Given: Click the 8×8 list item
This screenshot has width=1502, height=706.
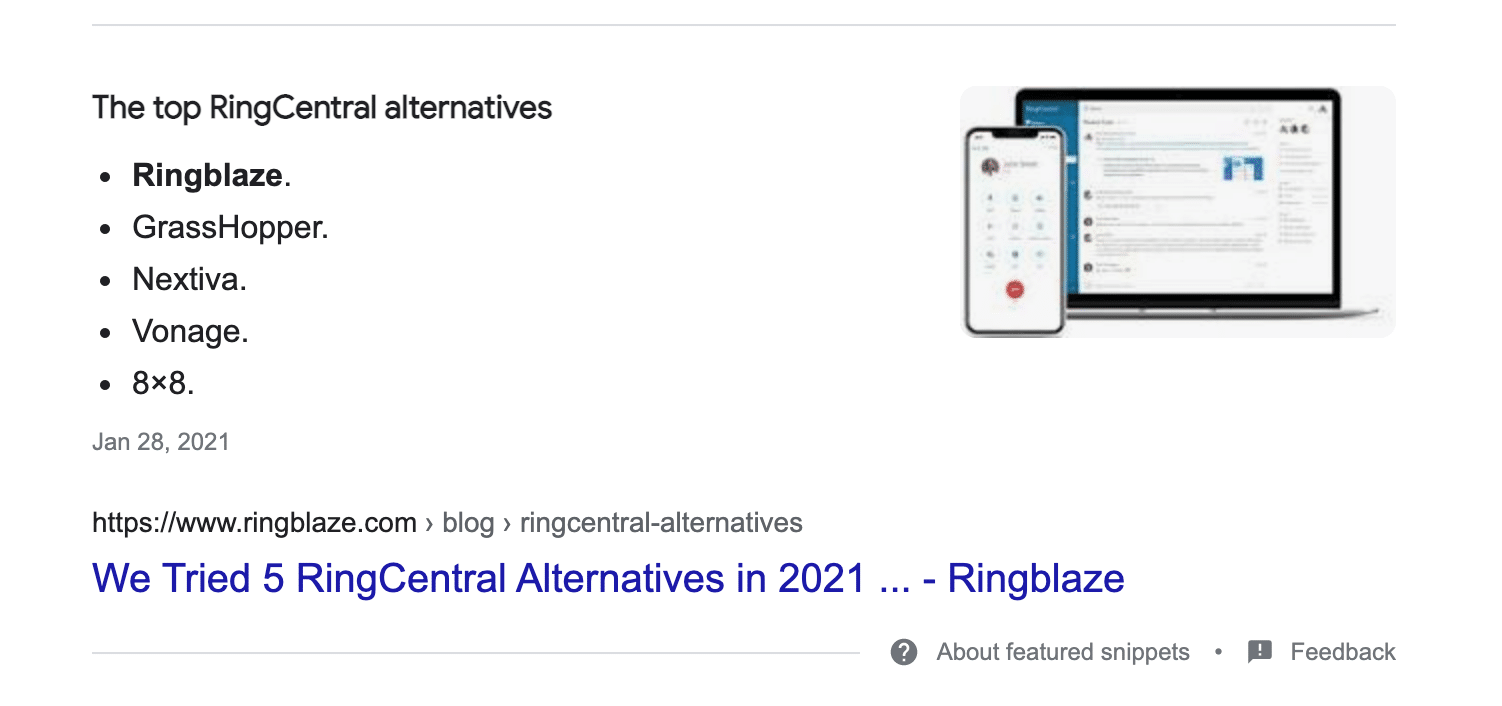Looking at the screenshot, I should point(163,383).
